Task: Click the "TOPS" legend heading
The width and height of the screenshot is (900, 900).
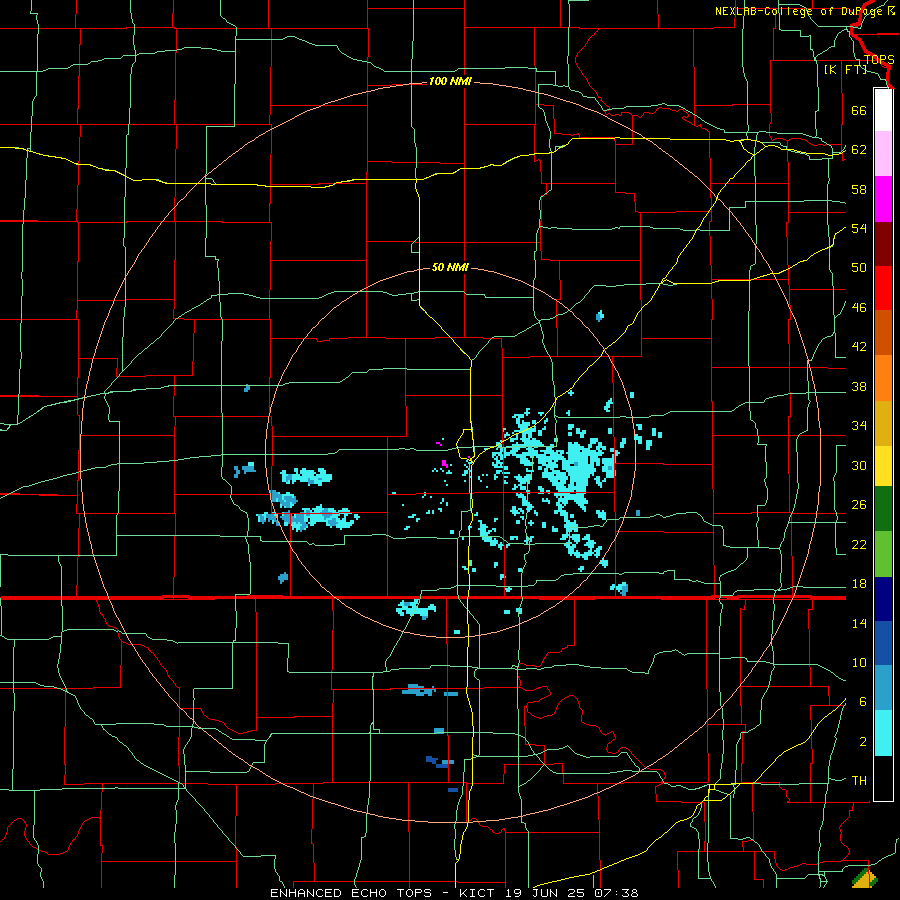Action: point(879,59)
